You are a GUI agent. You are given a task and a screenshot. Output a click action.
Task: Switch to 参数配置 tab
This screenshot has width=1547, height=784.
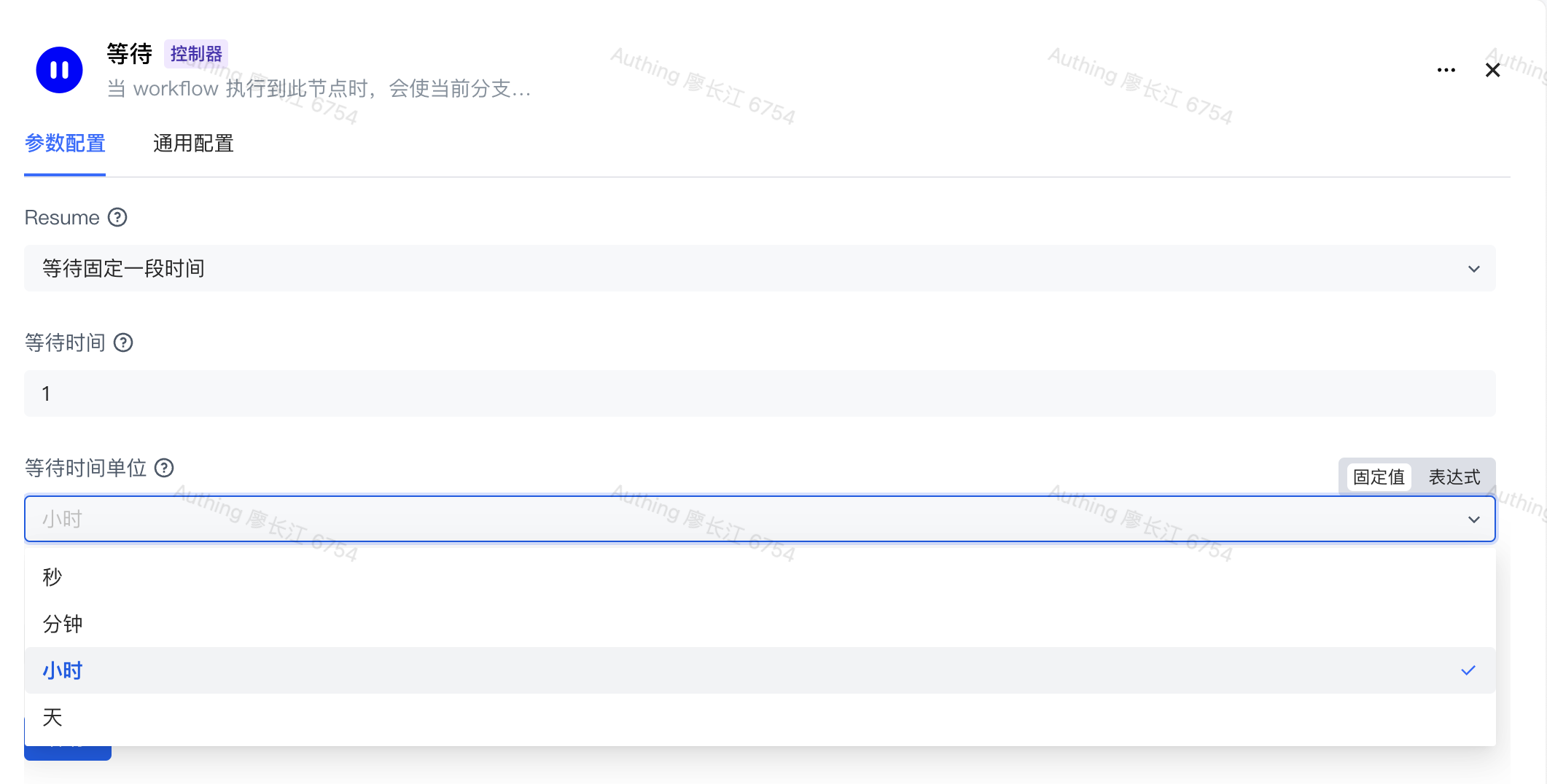click(65, 144)
